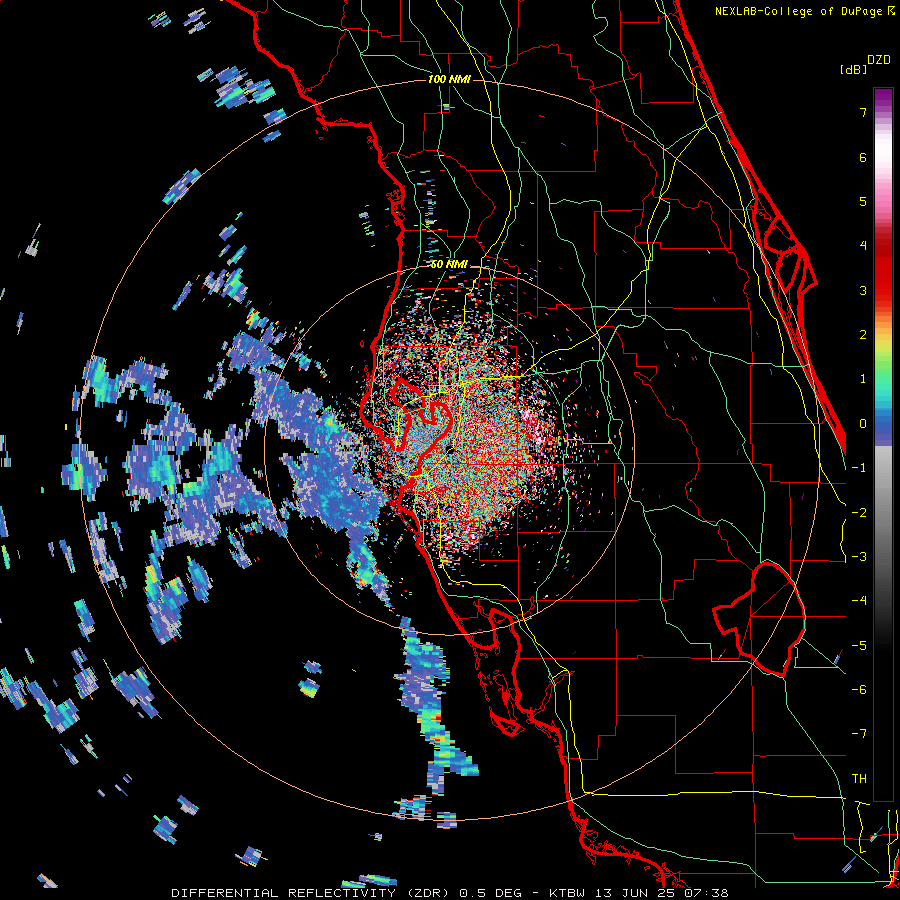Click the -5 value on the color scale
Image resolution: width=900 pixels, height=900 pixels.
[859, 646]
